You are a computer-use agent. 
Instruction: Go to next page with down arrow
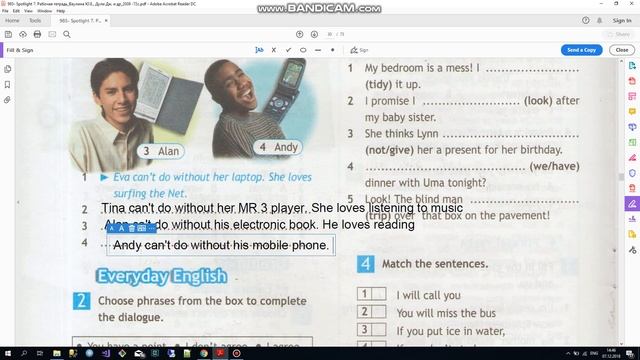click(314, 35)
